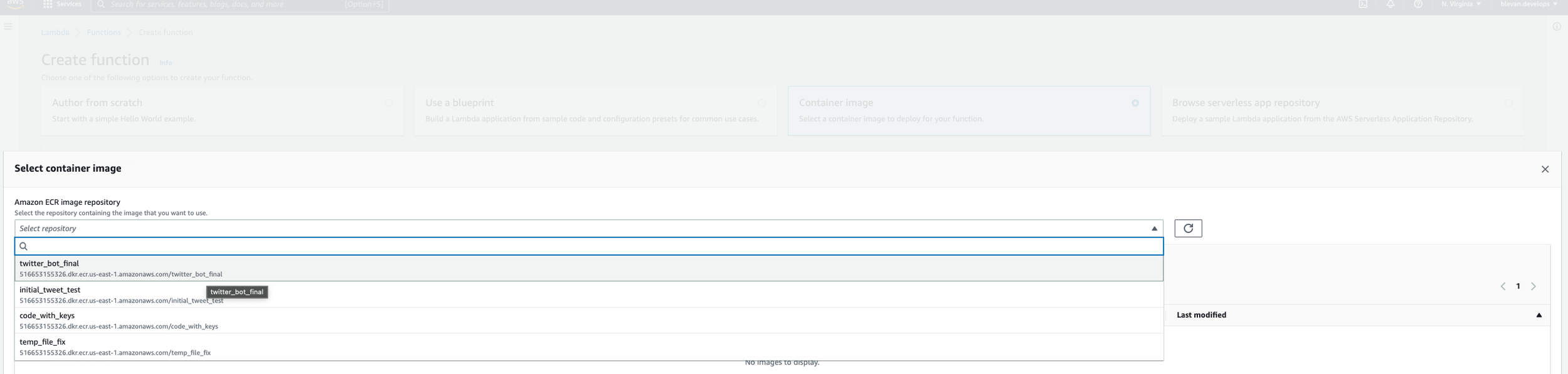Select the Use a blueprint option

click(596, 111)
